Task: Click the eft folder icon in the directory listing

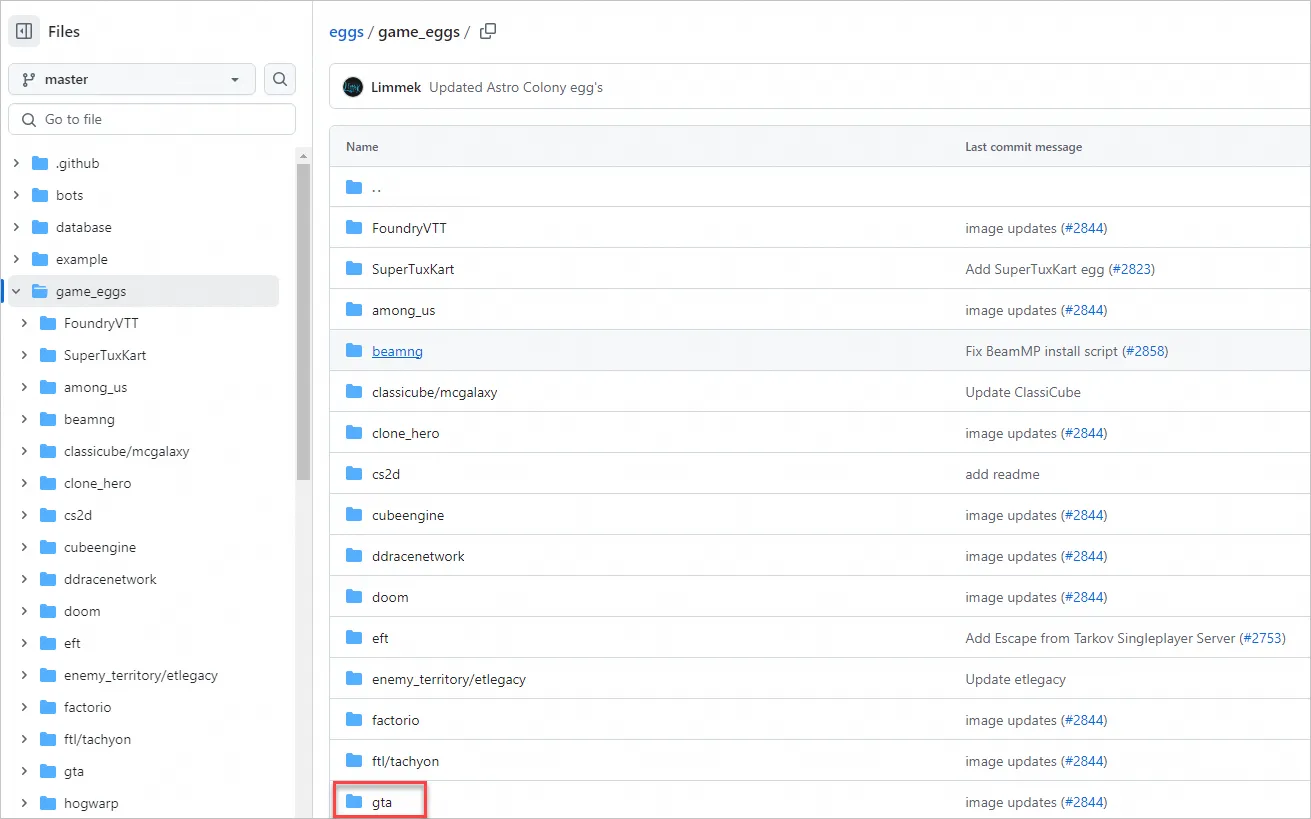Action: [x=354, y=638]
